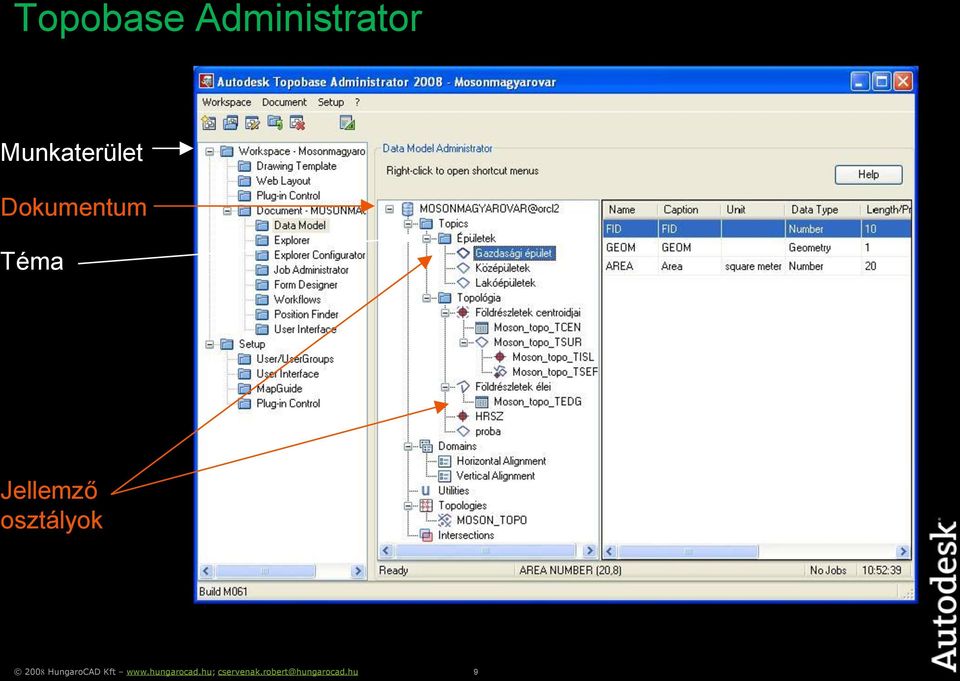The width and height of the screenshot is (960, 681).
Task: Click the folder icon beside Web Layout
Action: tap(244, 181)
